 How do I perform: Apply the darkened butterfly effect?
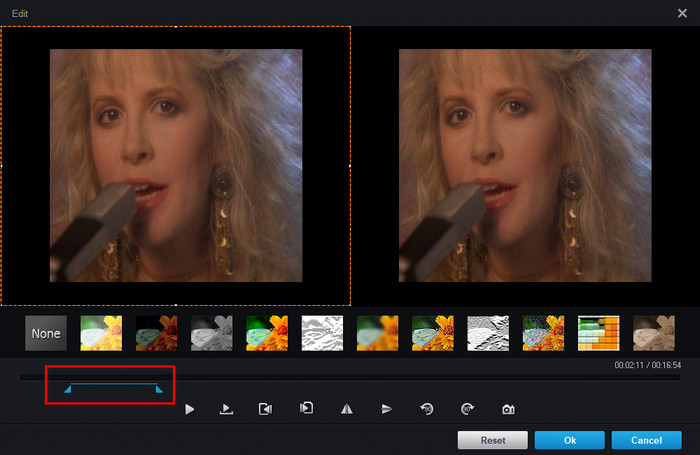pyautogui.click(x=156, y=333)
